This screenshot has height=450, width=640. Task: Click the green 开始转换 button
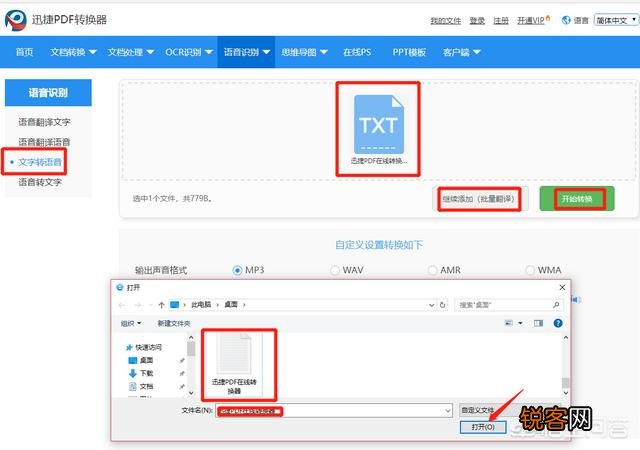pos(577,199)
